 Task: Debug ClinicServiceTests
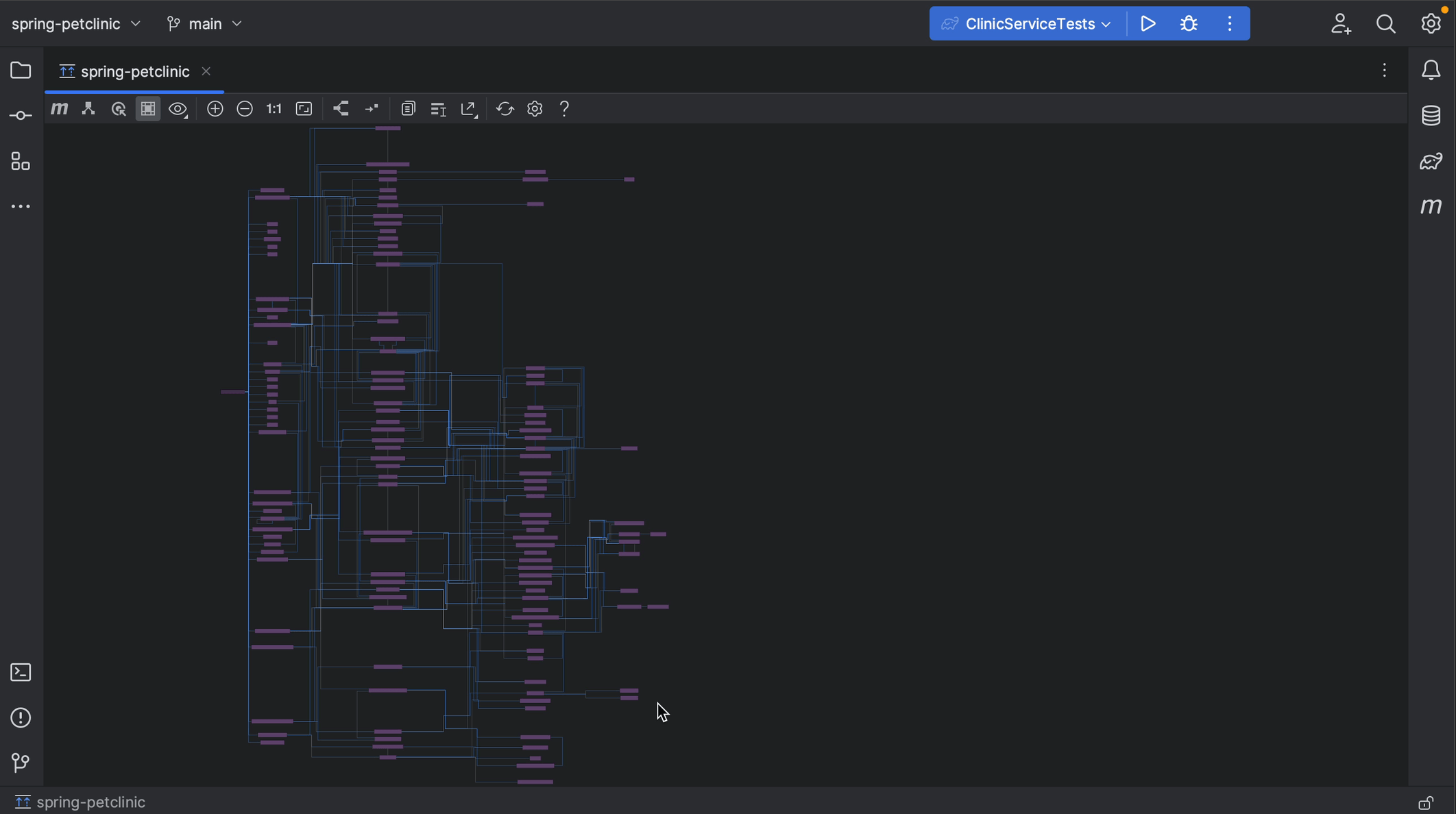tap(1189, 23)
